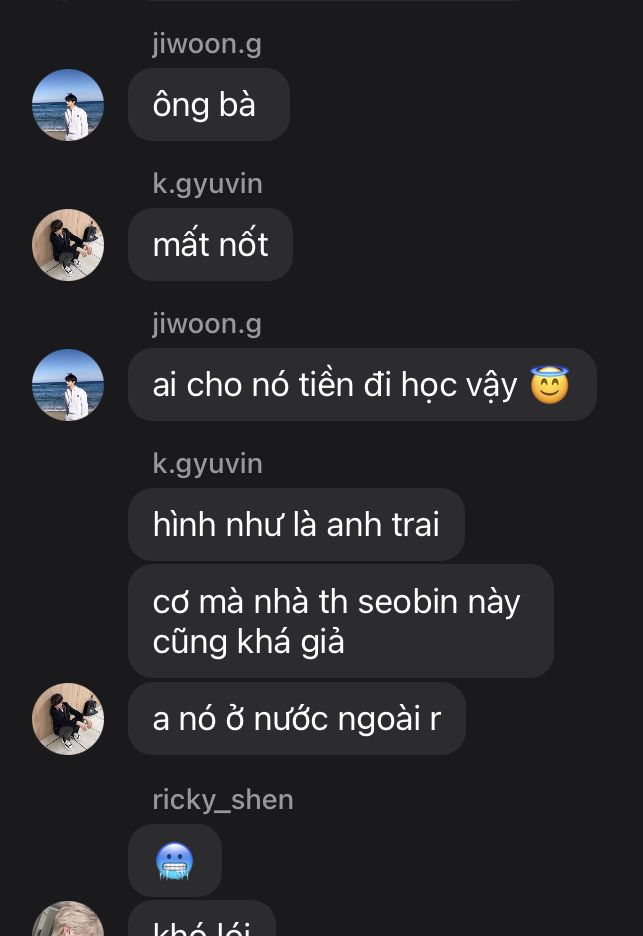Tap the blonde-haired avatar beside "khó lói"
Viewport: 643px width, 936px height.
pyautogui.click(x=67, y=919)
